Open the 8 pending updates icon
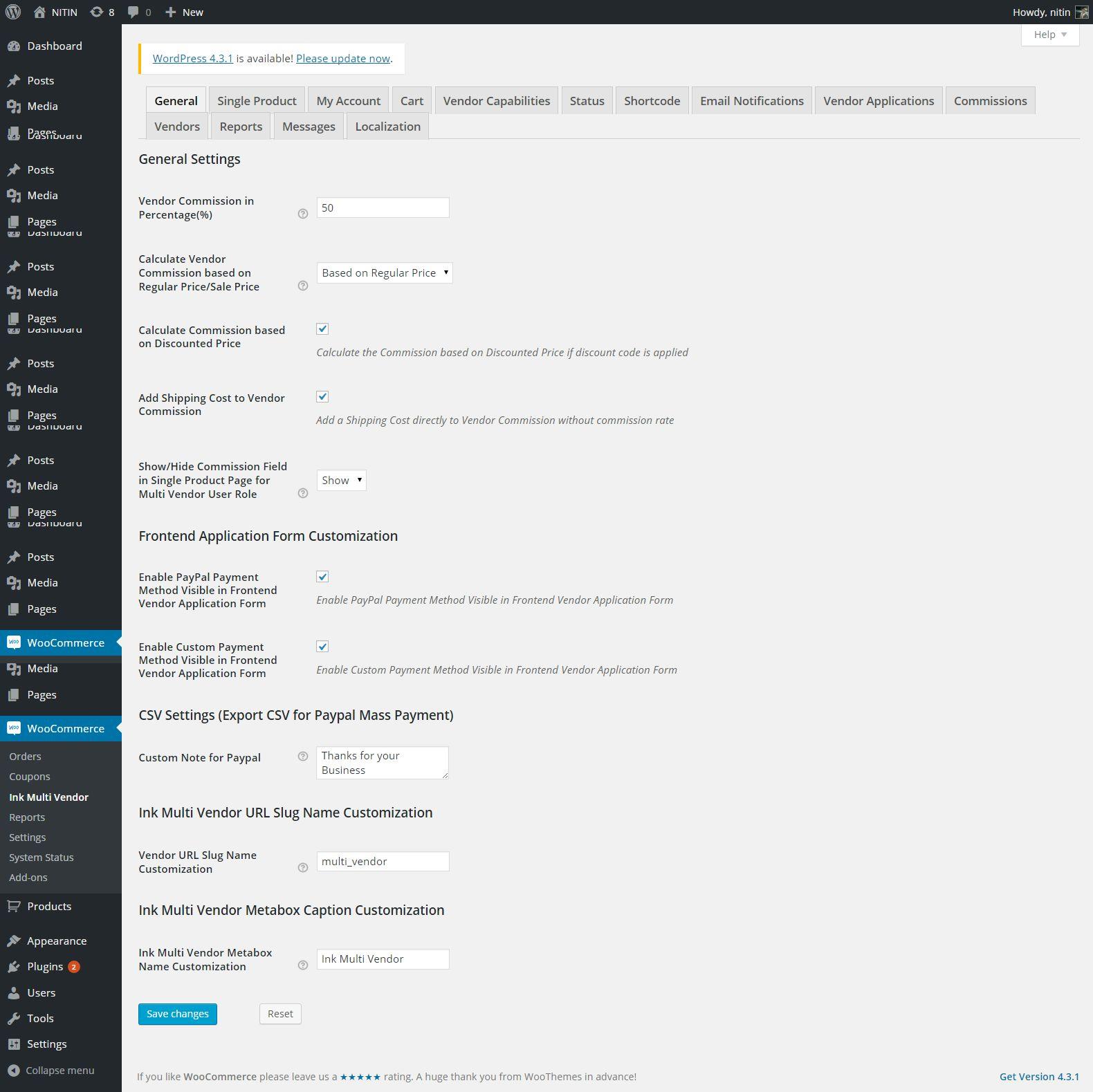This screenshot has width=1093, height=1092. 96,12
